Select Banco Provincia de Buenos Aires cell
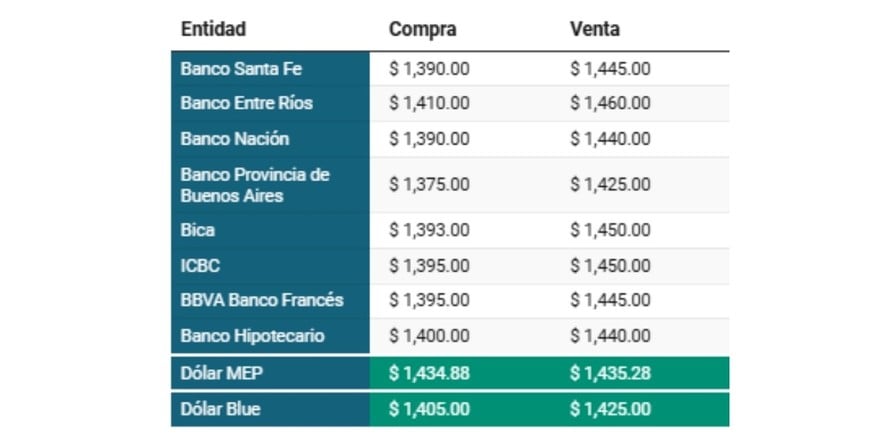The height and width of the screenshot is (438, 870). pos(255,185)
